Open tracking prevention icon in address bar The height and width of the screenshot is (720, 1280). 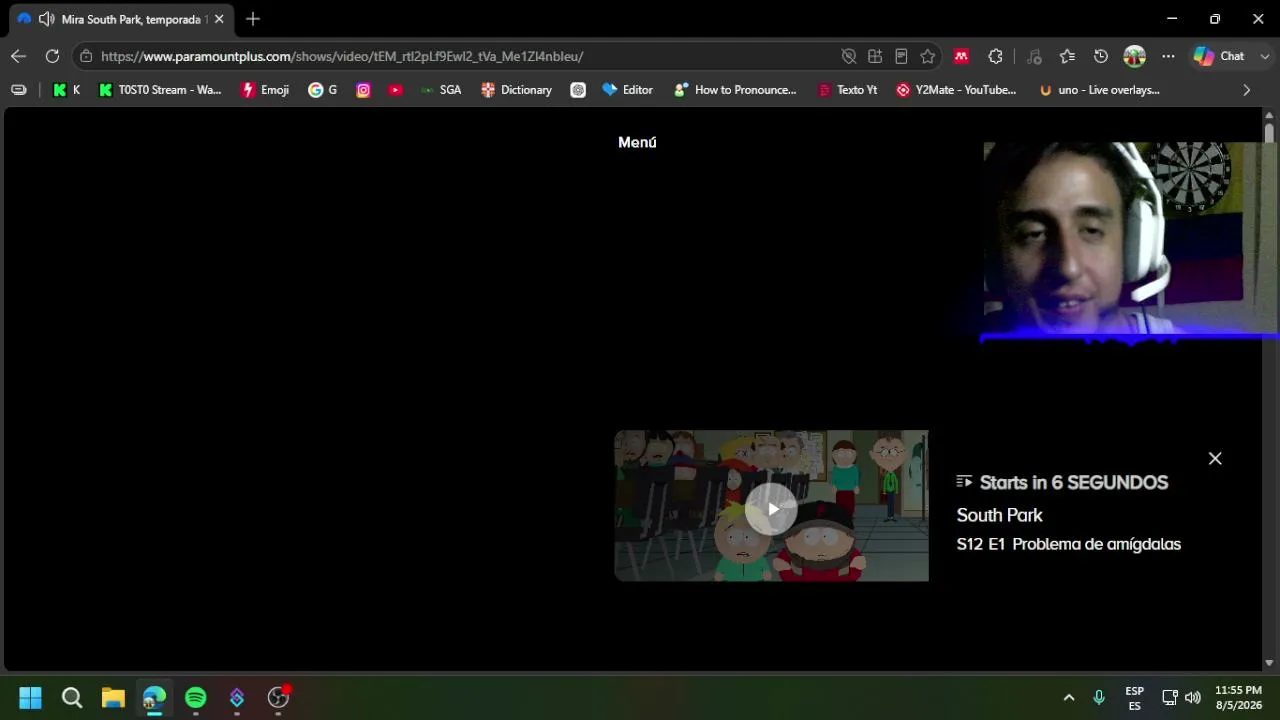click(x=849, y=56)
